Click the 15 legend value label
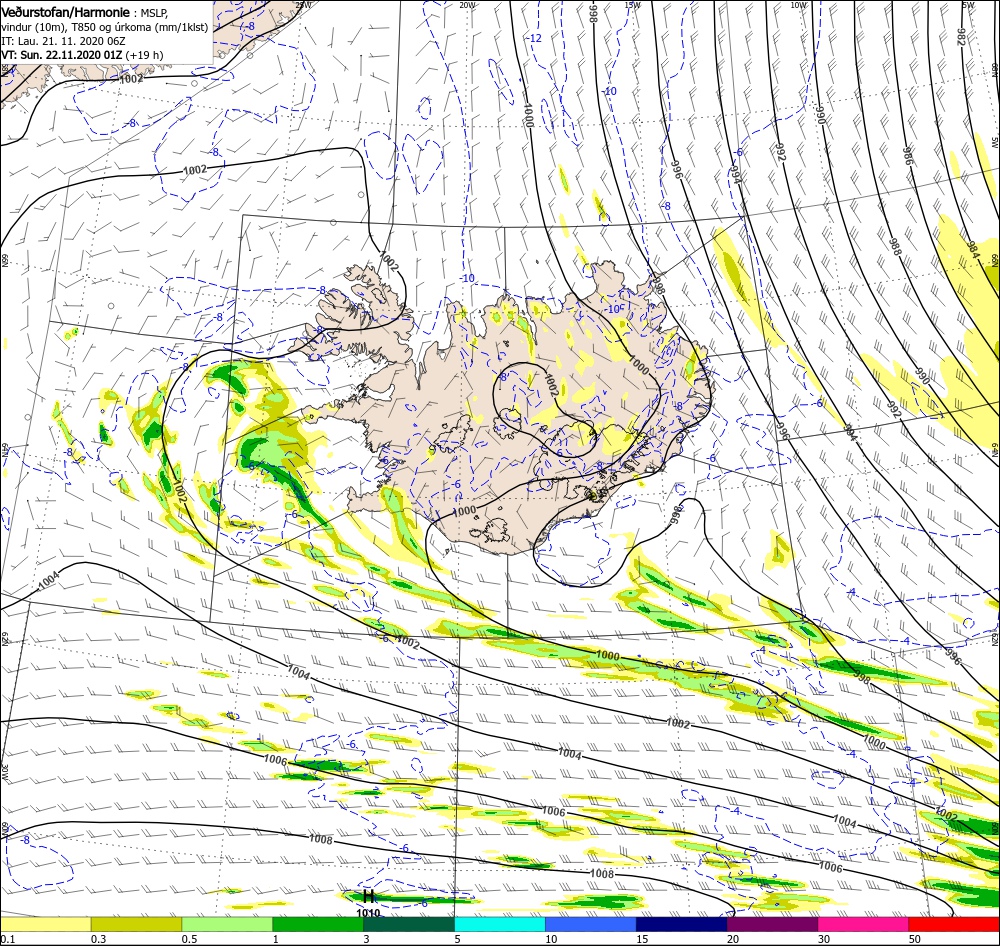 642,939
